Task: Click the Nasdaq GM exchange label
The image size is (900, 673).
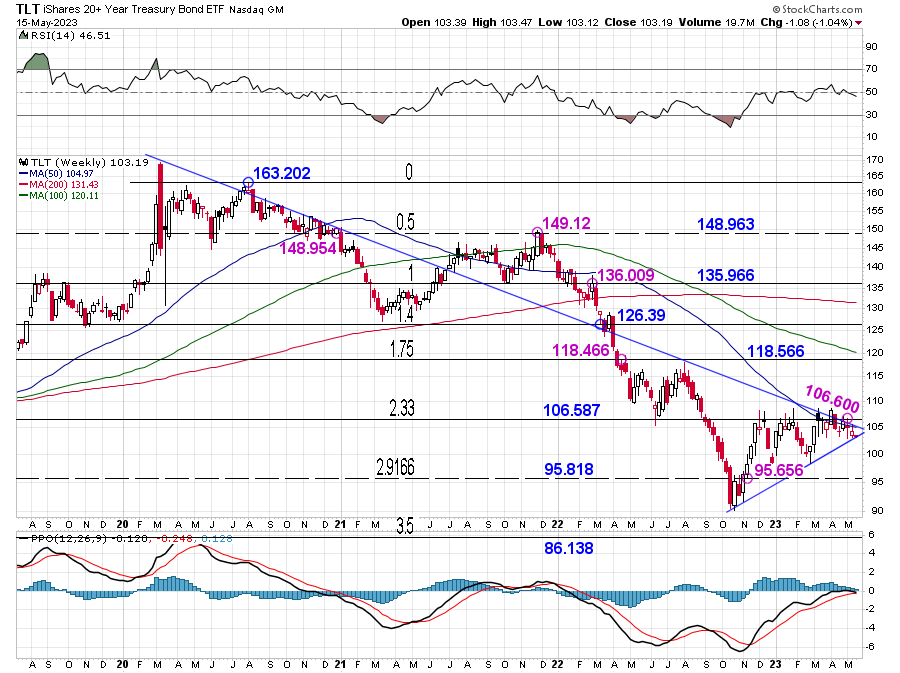Action: 256,10
